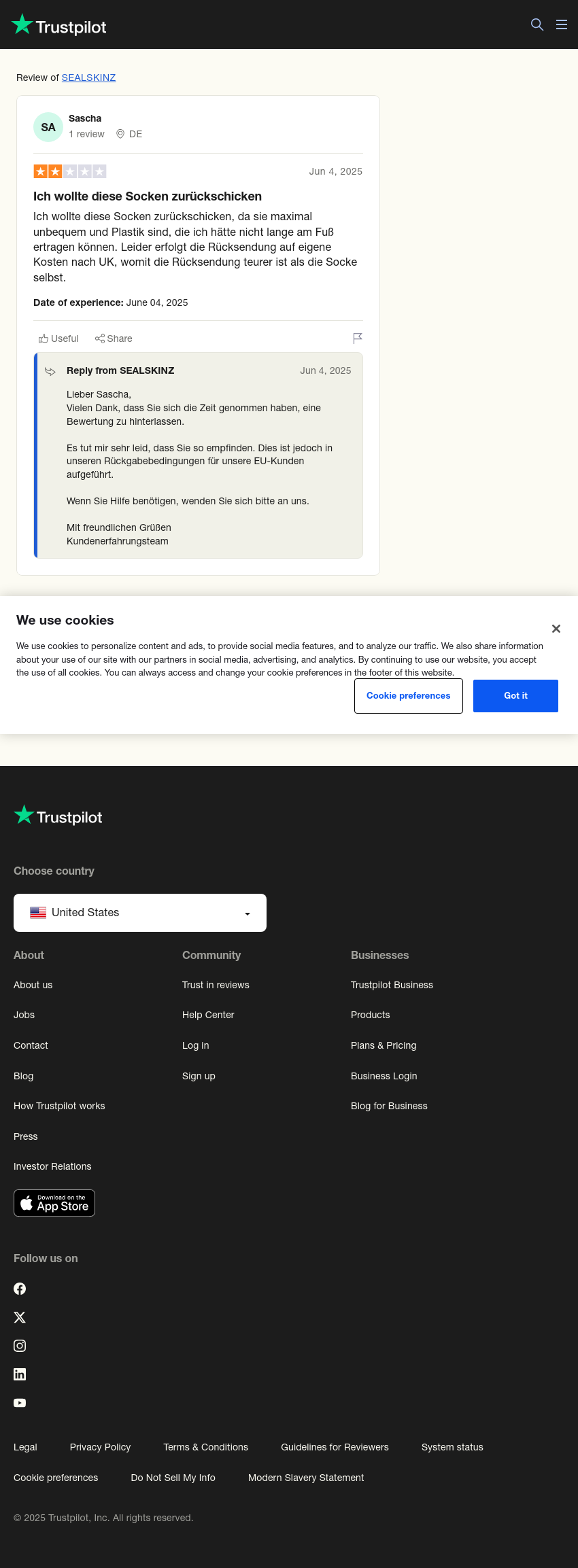Open Sascha's profile name

click(85, 118)
